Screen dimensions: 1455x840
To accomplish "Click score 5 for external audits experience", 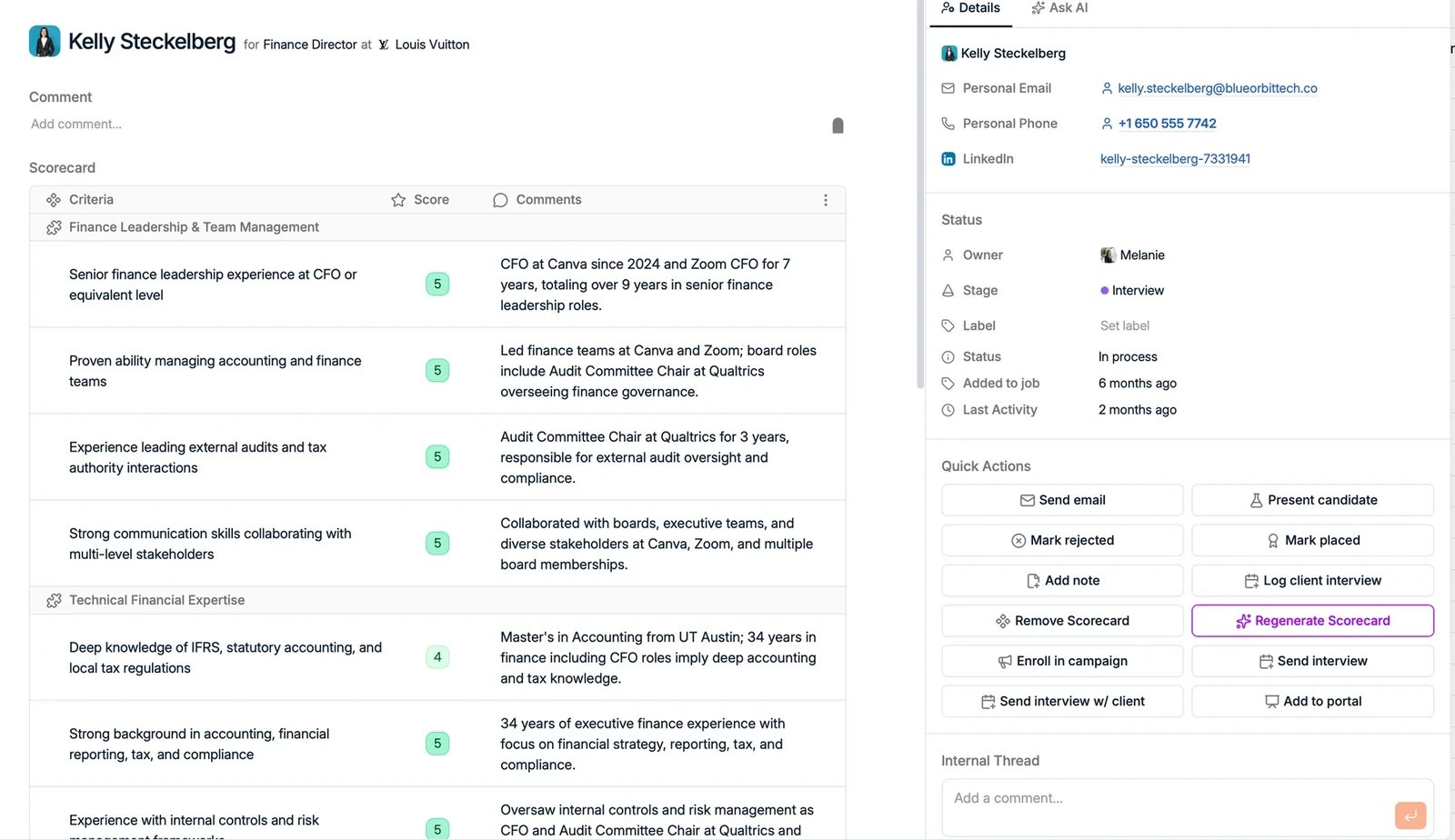I will 437,457.
